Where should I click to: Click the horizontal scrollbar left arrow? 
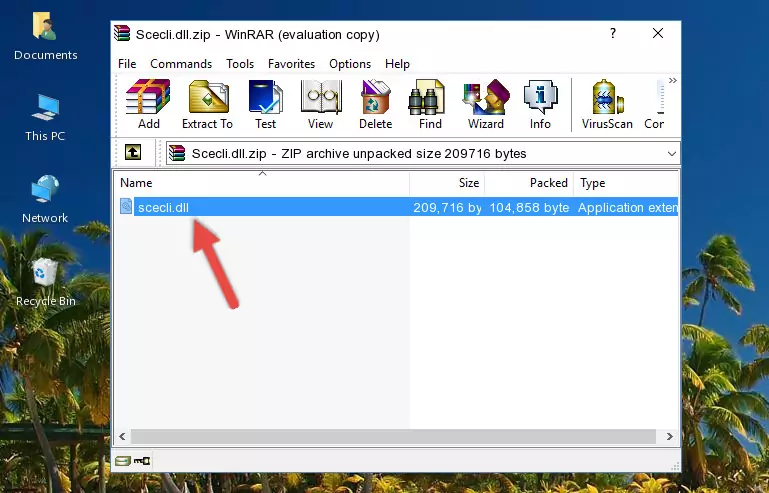123,436
